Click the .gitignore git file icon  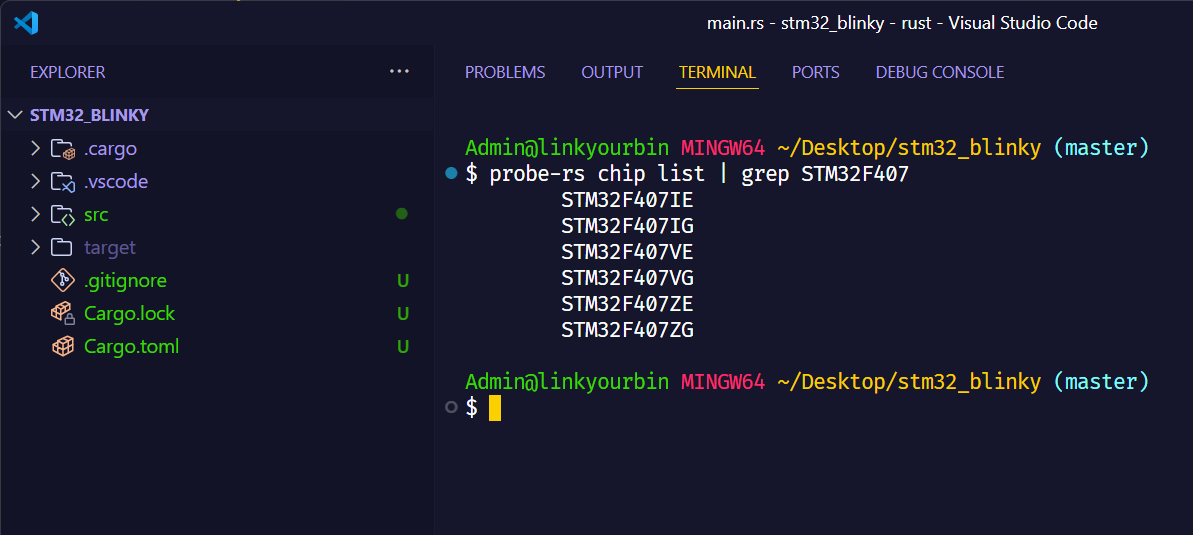coord(63,281)
